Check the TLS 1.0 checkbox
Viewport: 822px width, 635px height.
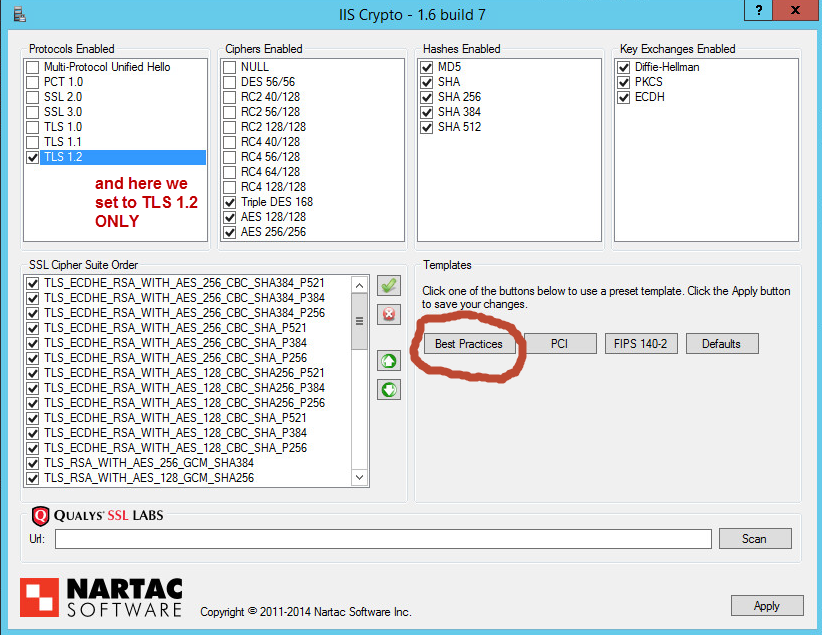pyautogui.click(x=33, y=127)
